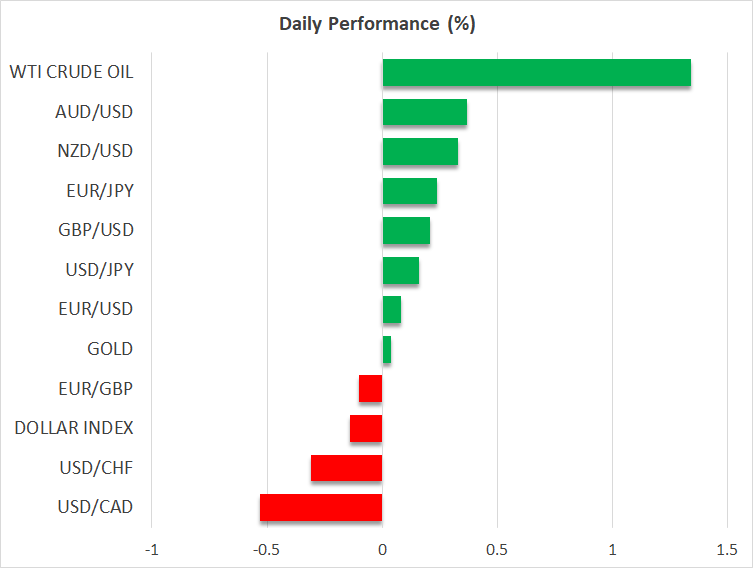Select the -1 x-axis tick label

coord(151,550)
